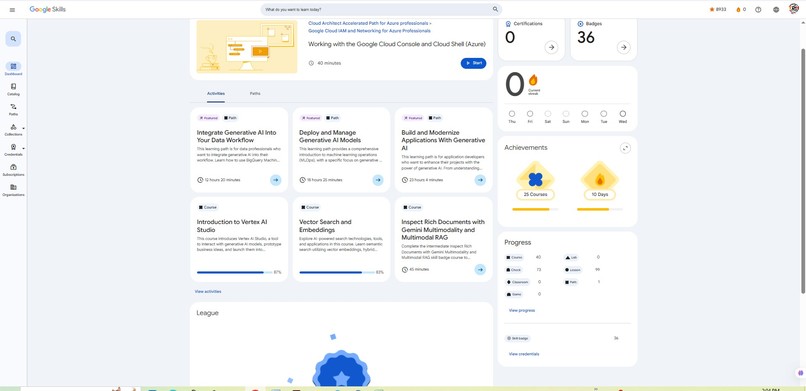Open Paths in the sidebar
Image resolution: width=806 pixels, height=391 pixels.
click(13, 109)
